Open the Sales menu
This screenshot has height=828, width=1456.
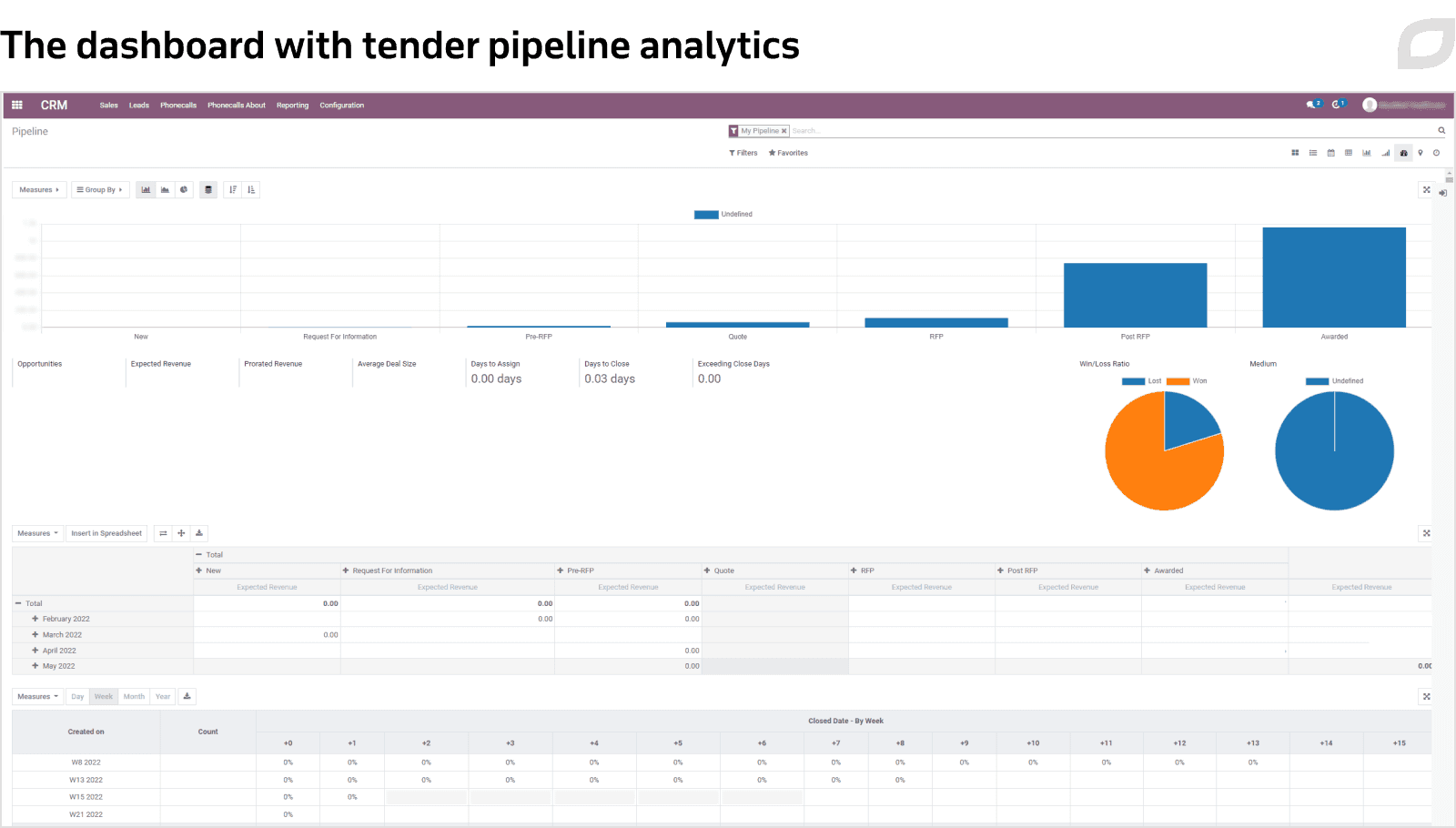click(x=109, y=106)
